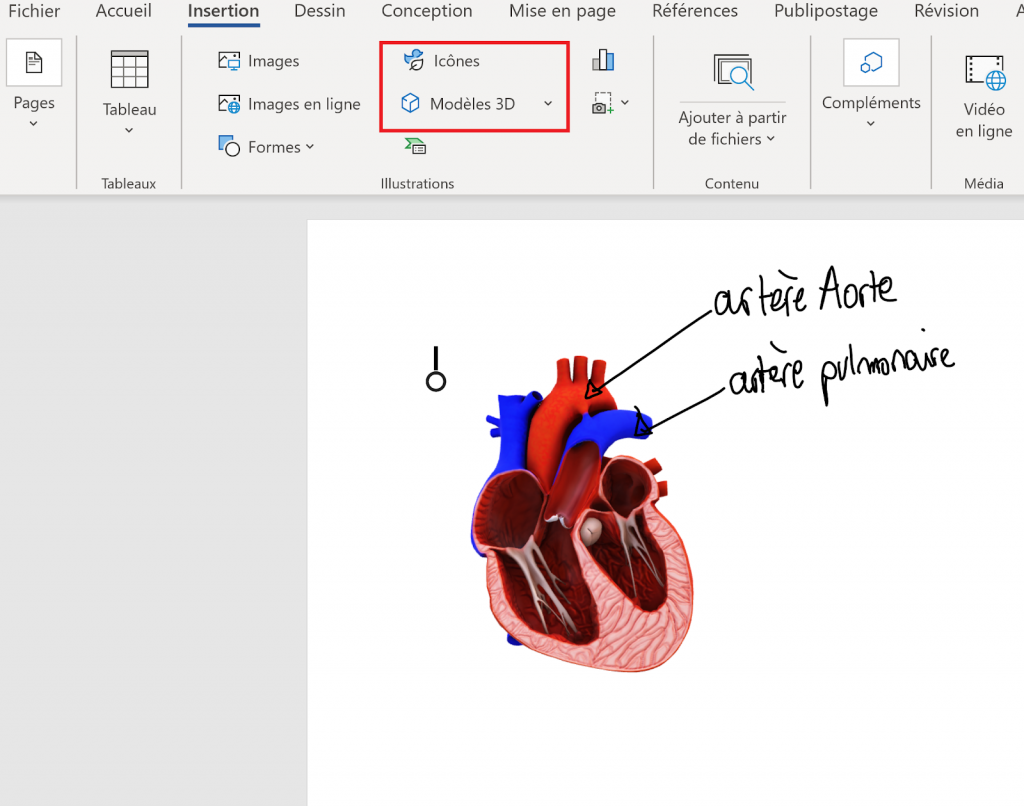The width and height of the screenshot is (1024, 806).
Task: Click the SmartArt icon
Action: (x=415, y=146)
